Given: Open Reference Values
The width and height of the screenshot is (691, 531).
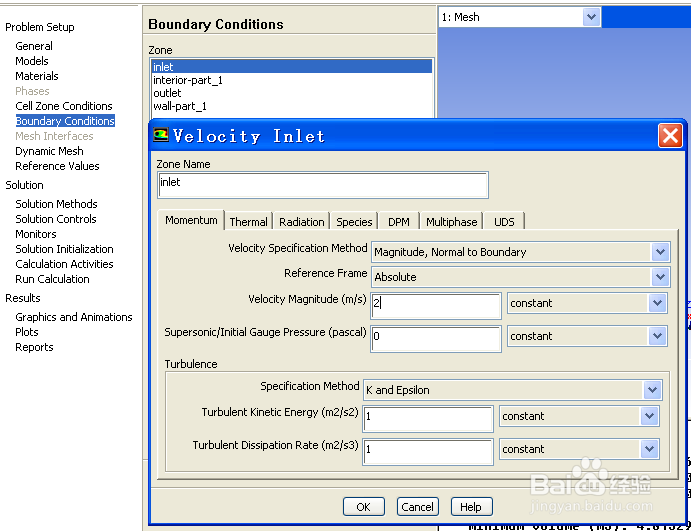Looking at the screenshot, I should click(57, 166).
